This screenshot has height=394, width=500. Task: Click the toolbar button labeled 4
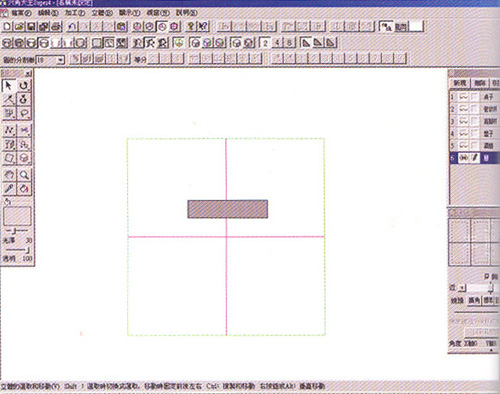coord(277,43)
